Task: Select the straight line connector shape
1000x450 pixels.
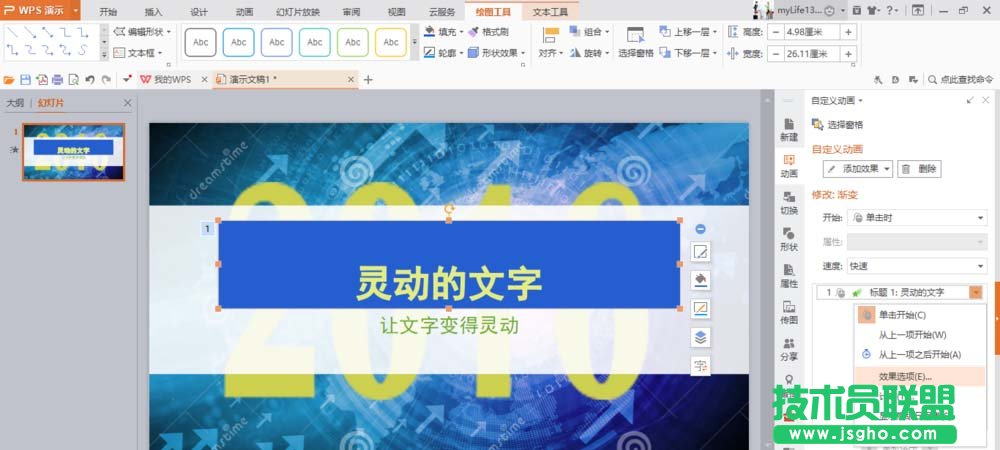Action: point(12,32)
